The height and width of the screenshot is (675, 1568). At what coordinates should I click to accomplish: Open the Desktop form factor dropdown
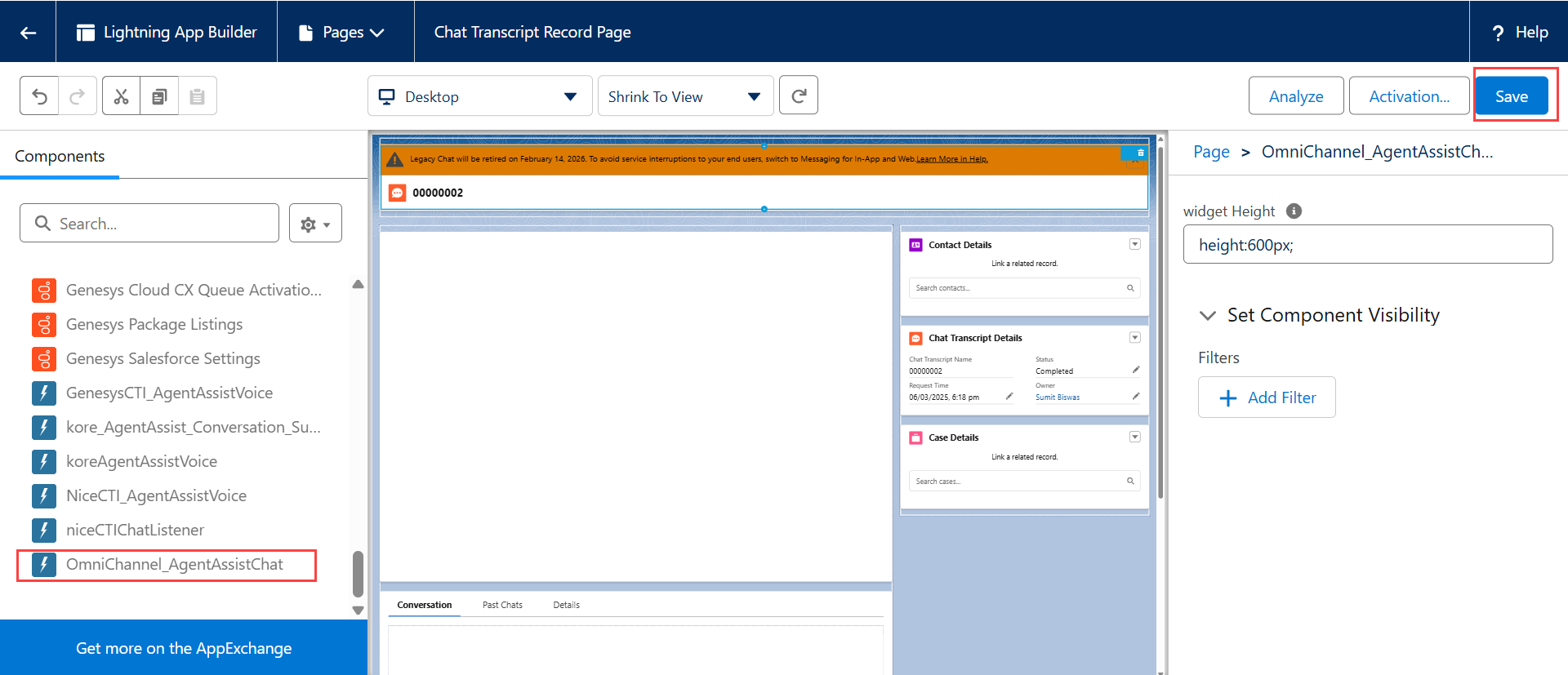click(x=479, y=96)
